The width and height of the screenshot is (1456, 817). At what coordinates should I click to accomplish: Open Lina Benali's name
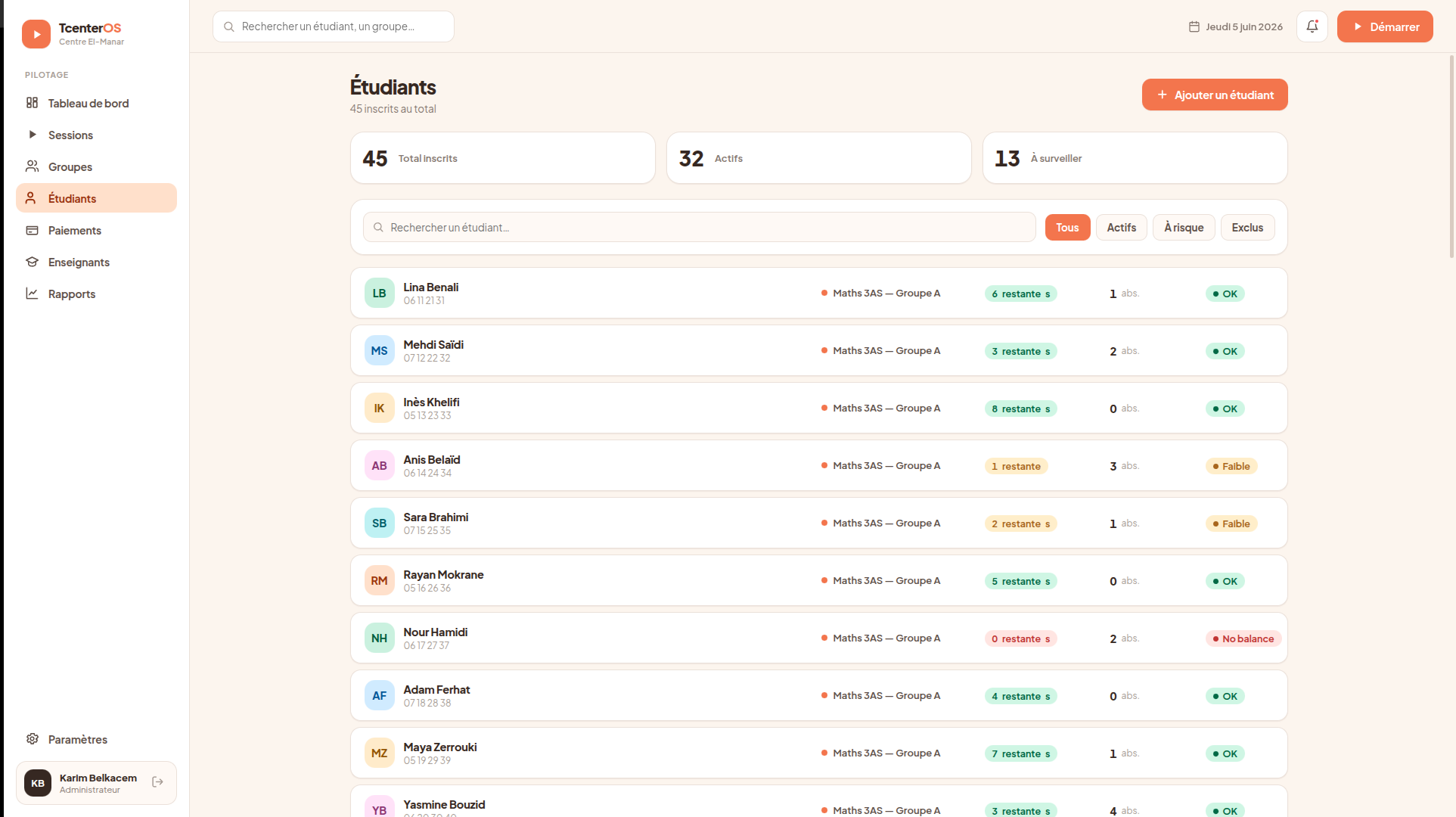pos(431,287)
